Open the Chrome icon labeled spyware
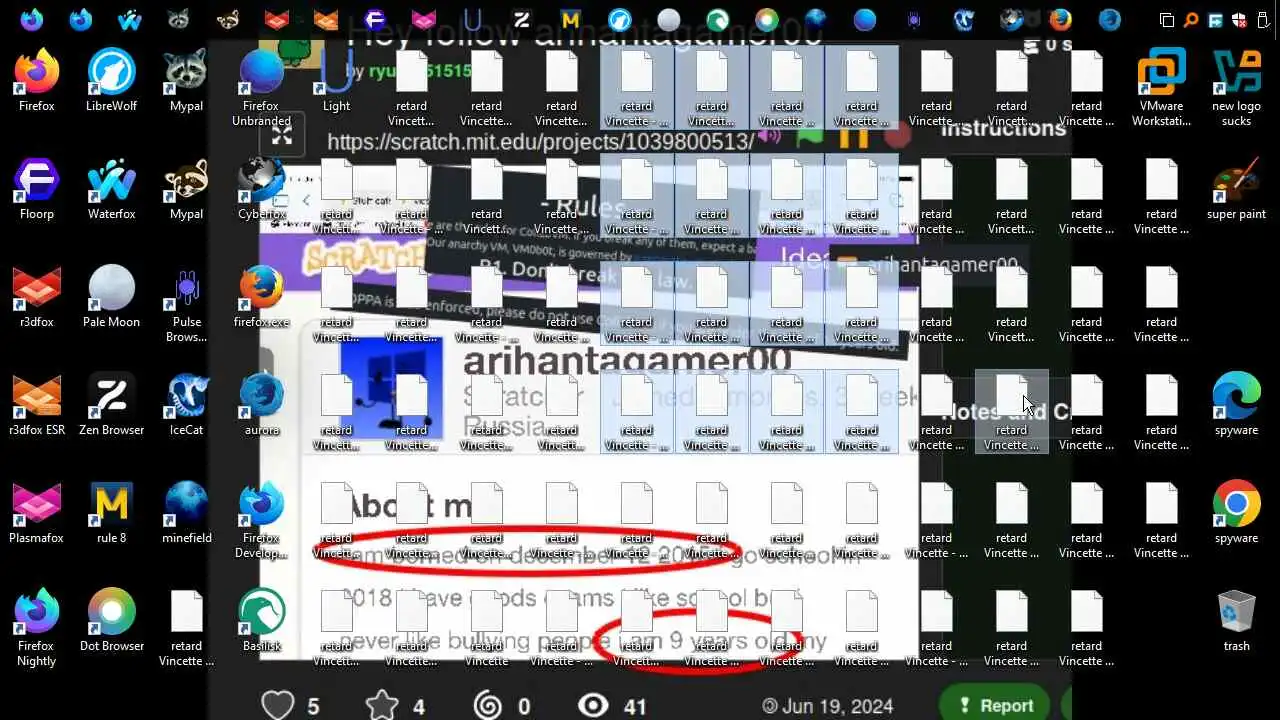Viewport: 1280px width, 720px height. [x=1236, y=512]
